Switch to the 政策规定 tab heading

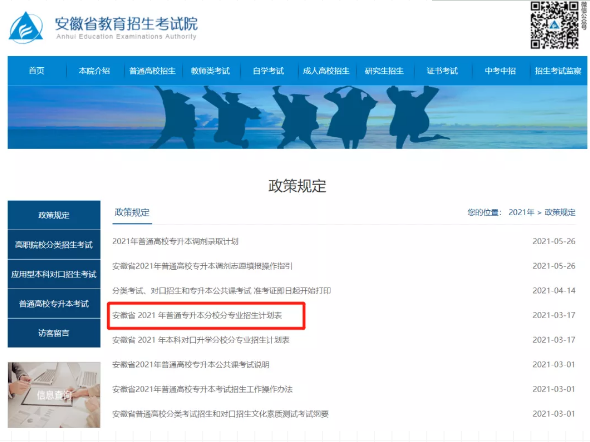click(x=132, y=213)
